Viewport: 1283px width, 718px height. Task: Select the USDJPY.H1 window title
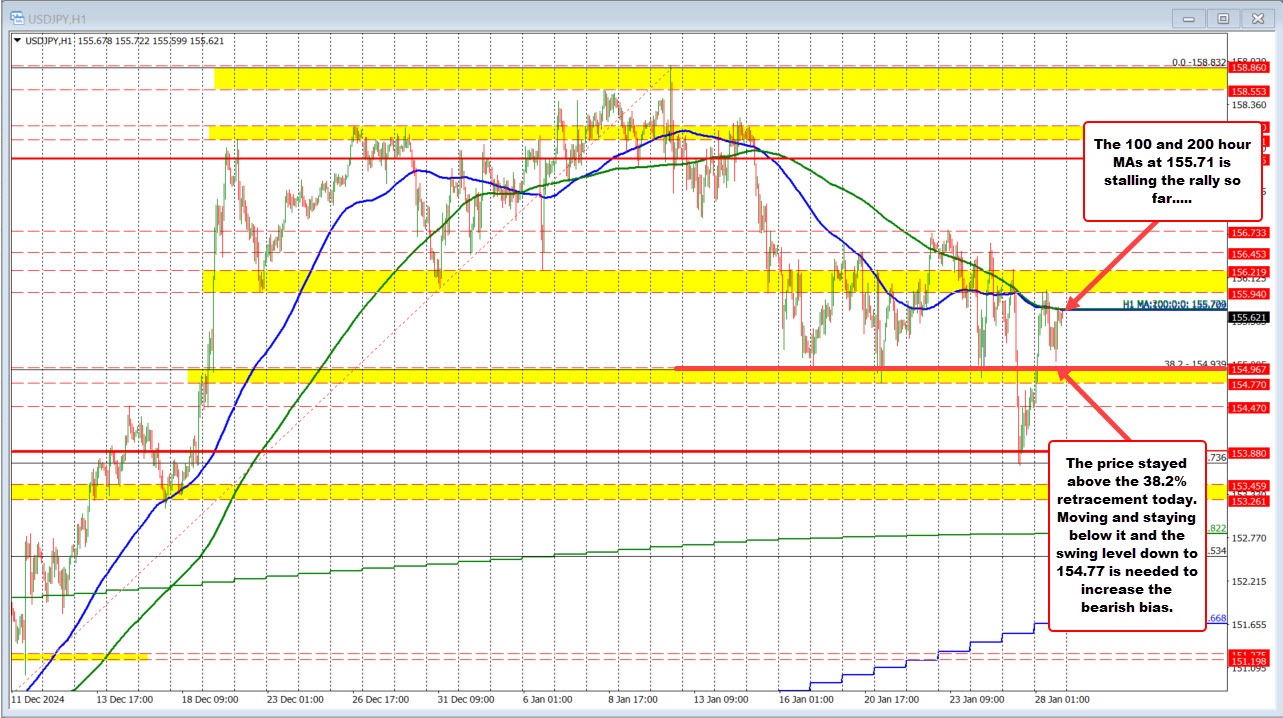pyautogui.click(x=55, y=17)
